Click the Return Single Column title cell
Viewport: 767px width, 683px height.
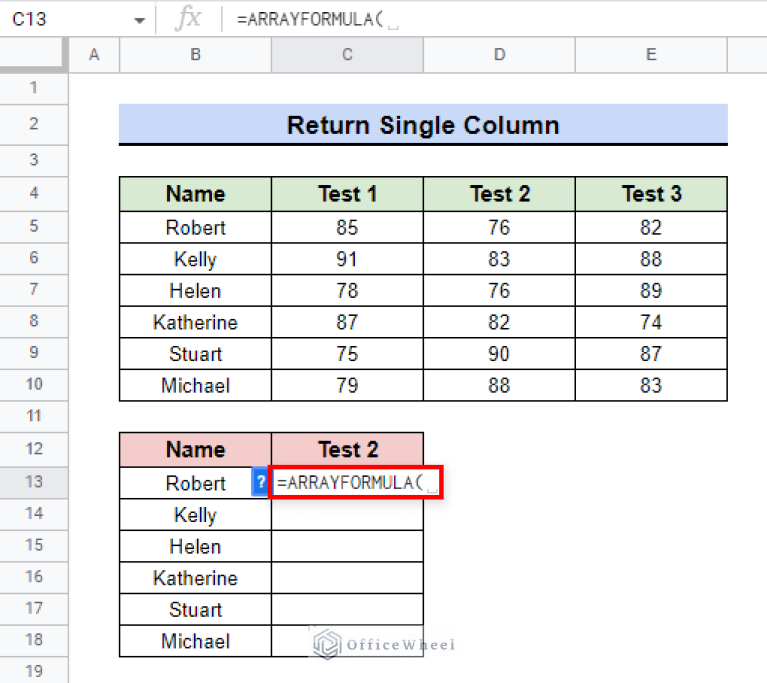(423, 125)
